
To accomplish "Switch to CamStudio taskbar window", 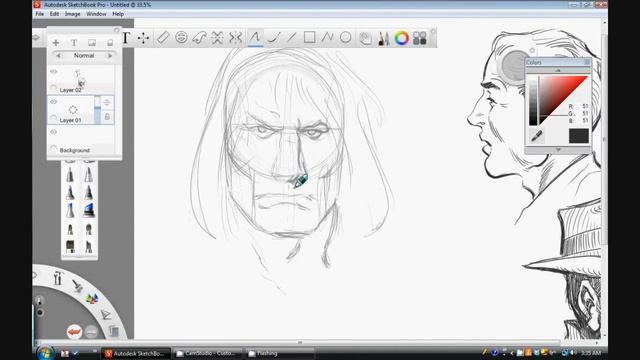I will pyautogui.click(x=207, y=353).
